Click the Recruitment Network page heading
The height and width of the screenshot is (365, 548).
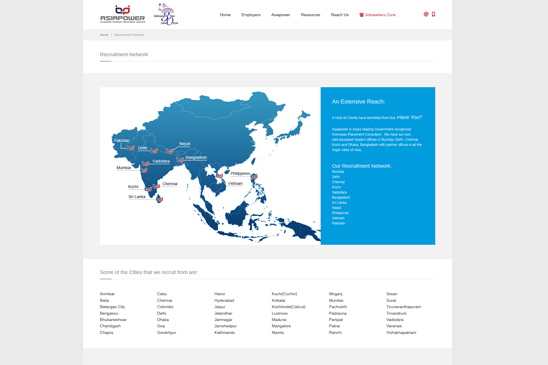click(124, 55)
